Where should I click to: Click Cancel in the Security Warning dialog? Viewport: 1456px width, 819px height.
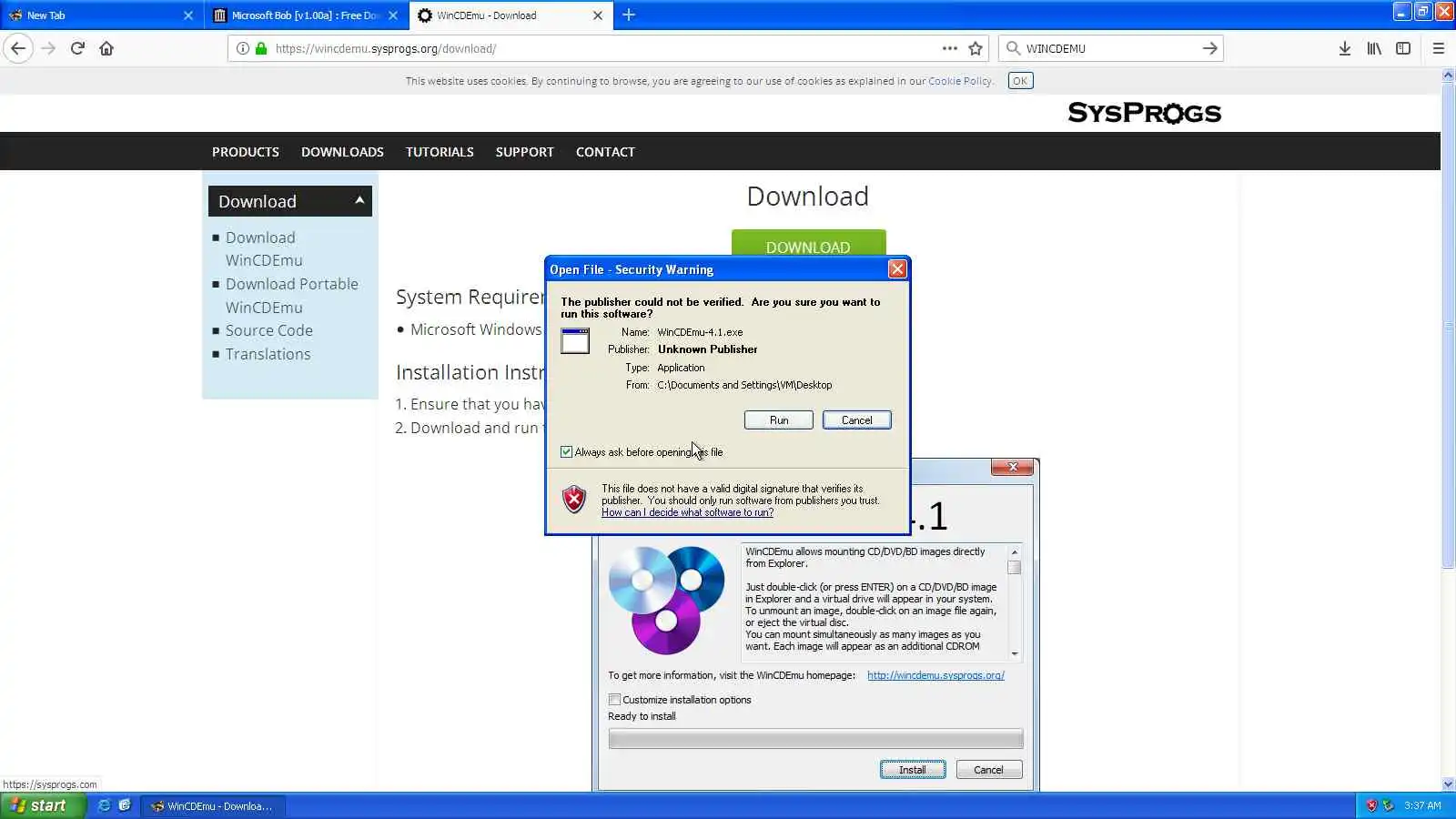pos(856,420)
